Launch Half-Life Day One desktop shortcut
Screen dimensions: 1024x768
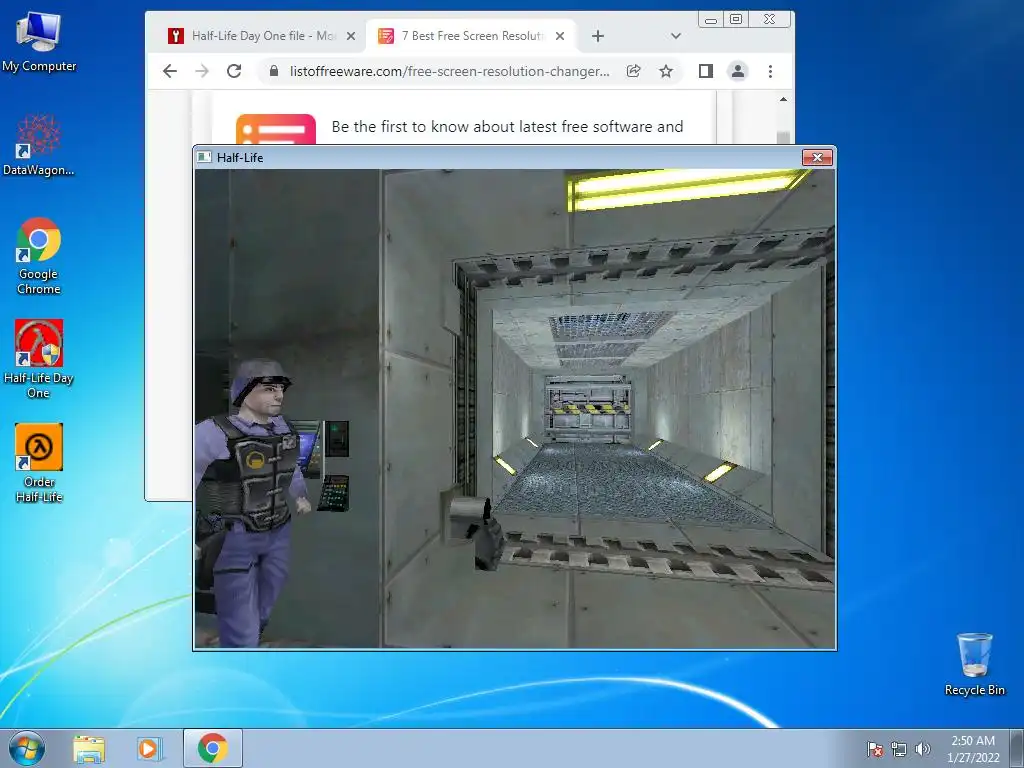(39, 359)
